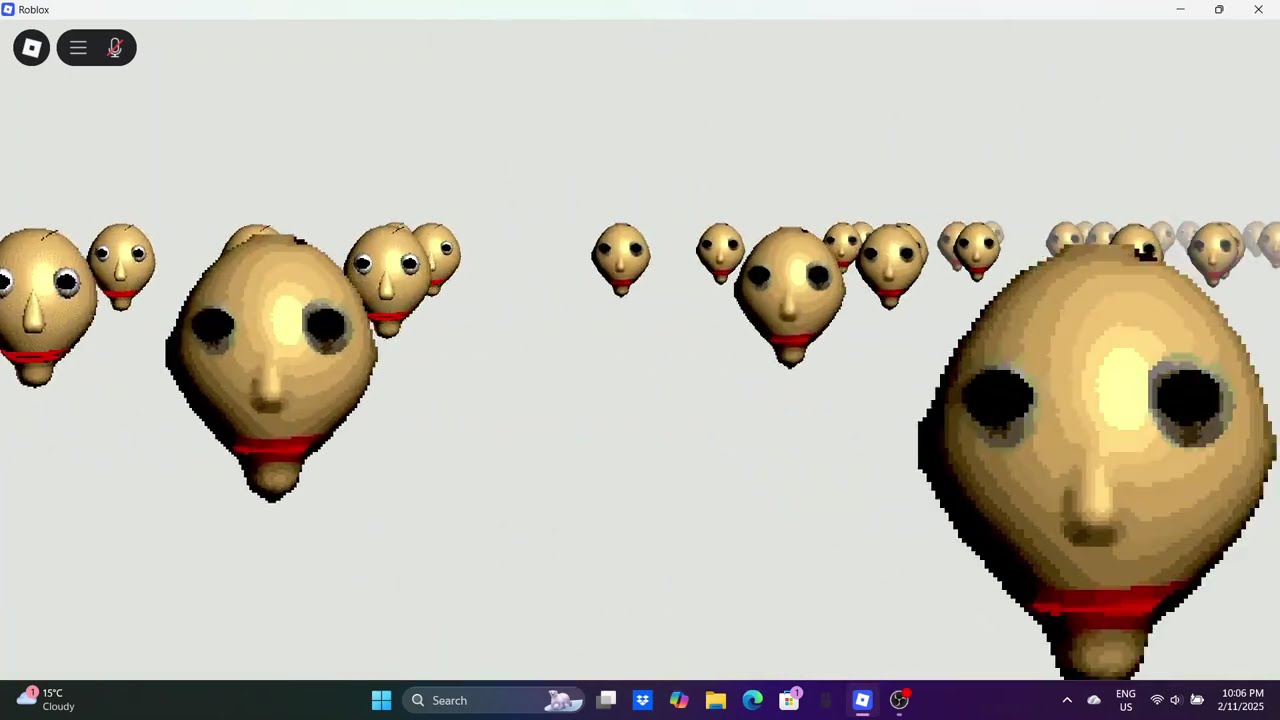Minimize the Roblox window
Viewport: 1280px width, 720px height.
1180,9
